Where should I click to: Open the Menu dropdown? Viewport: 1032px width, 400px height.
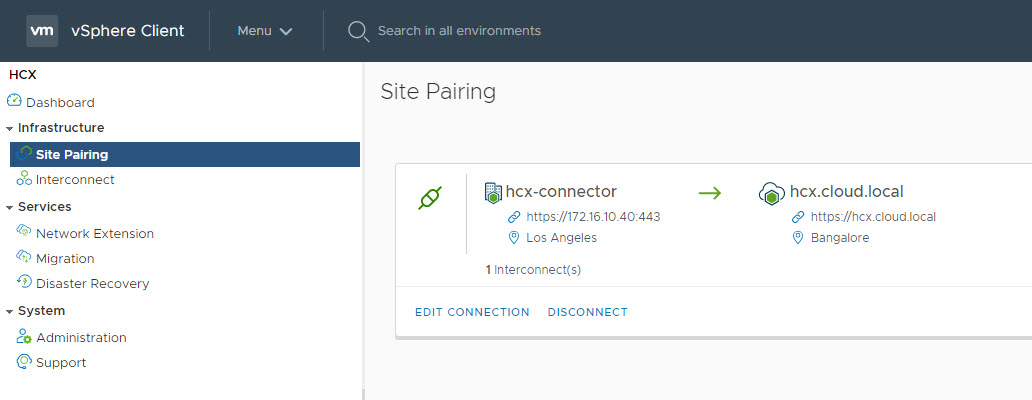(265, 31)
